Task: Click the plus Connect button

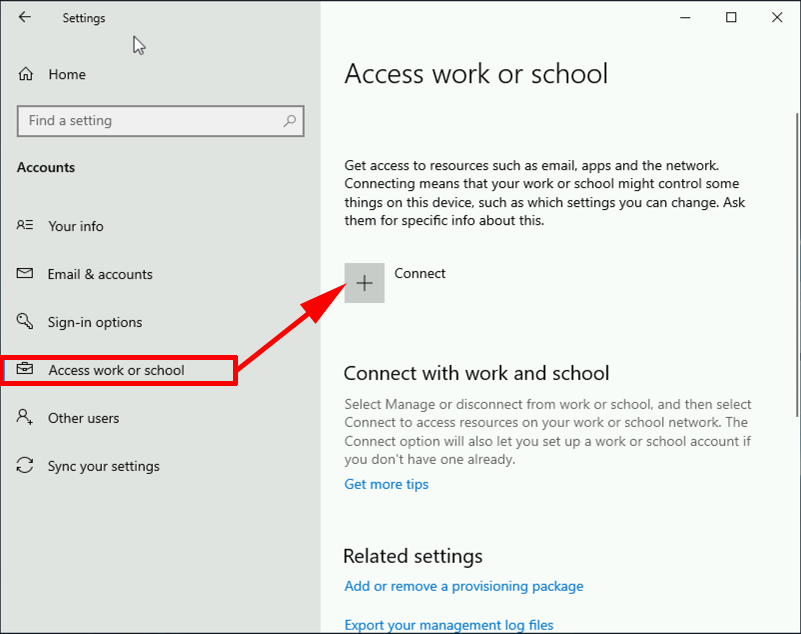Action: coord(364,283)
